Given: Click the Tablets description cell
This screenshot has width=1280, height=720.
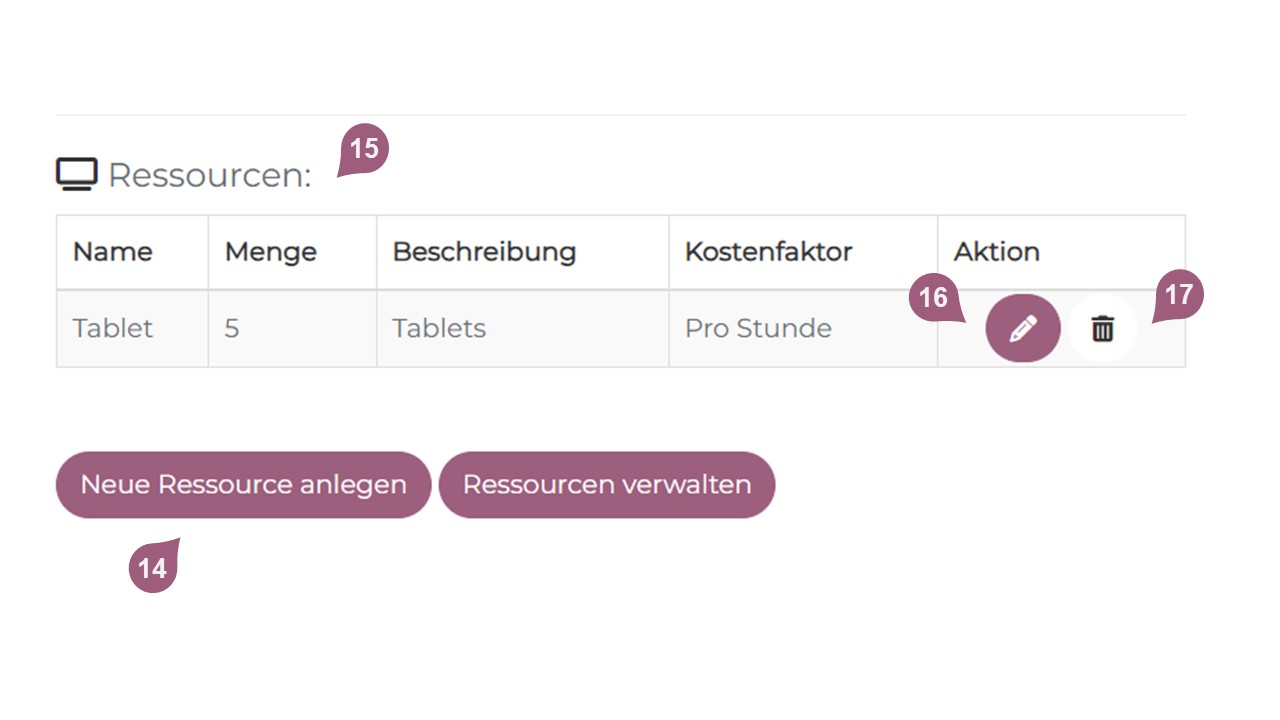Looking at the screenshot, I should [x=439, y=328].
